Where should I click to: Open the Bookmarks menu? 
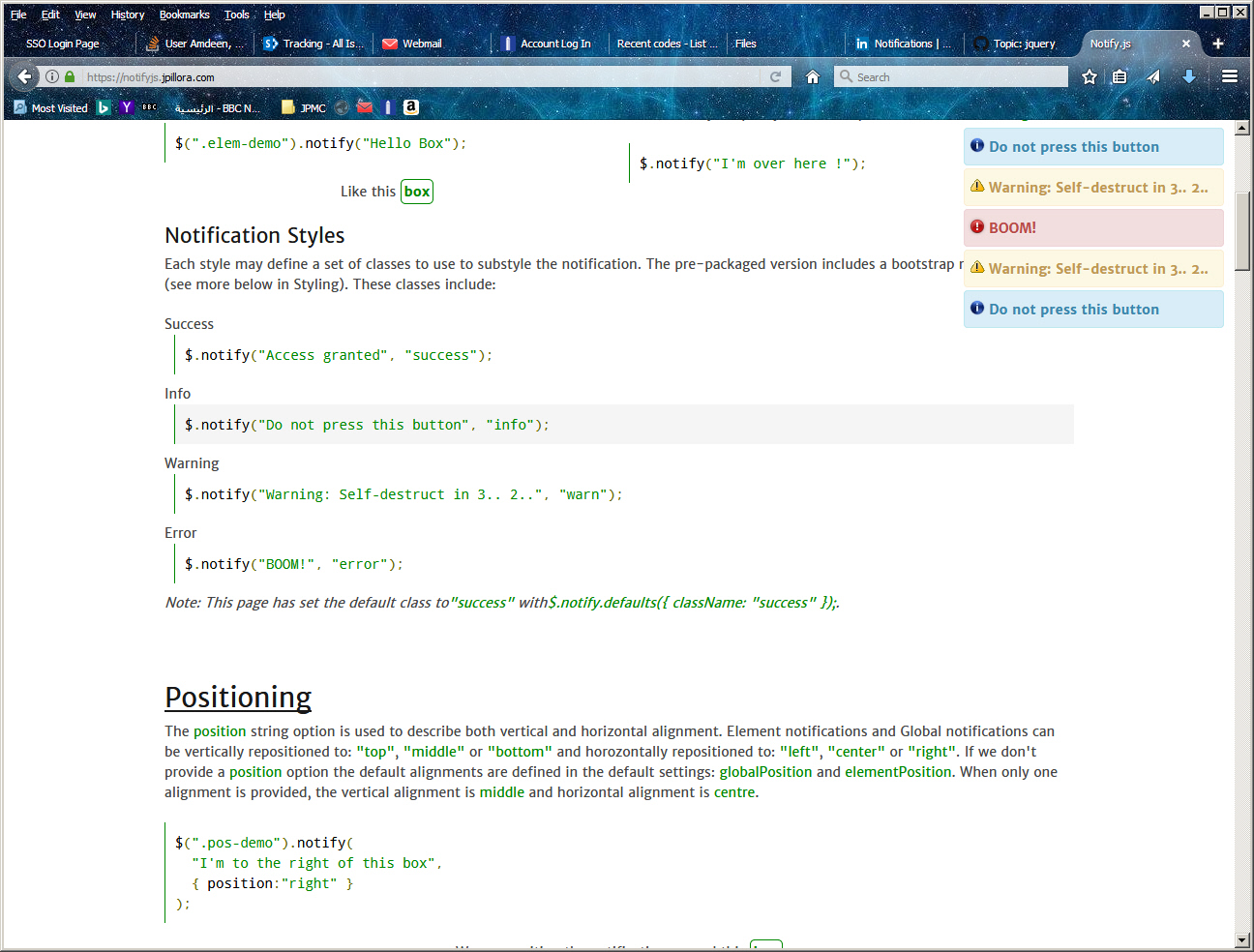tap(184, 15)
